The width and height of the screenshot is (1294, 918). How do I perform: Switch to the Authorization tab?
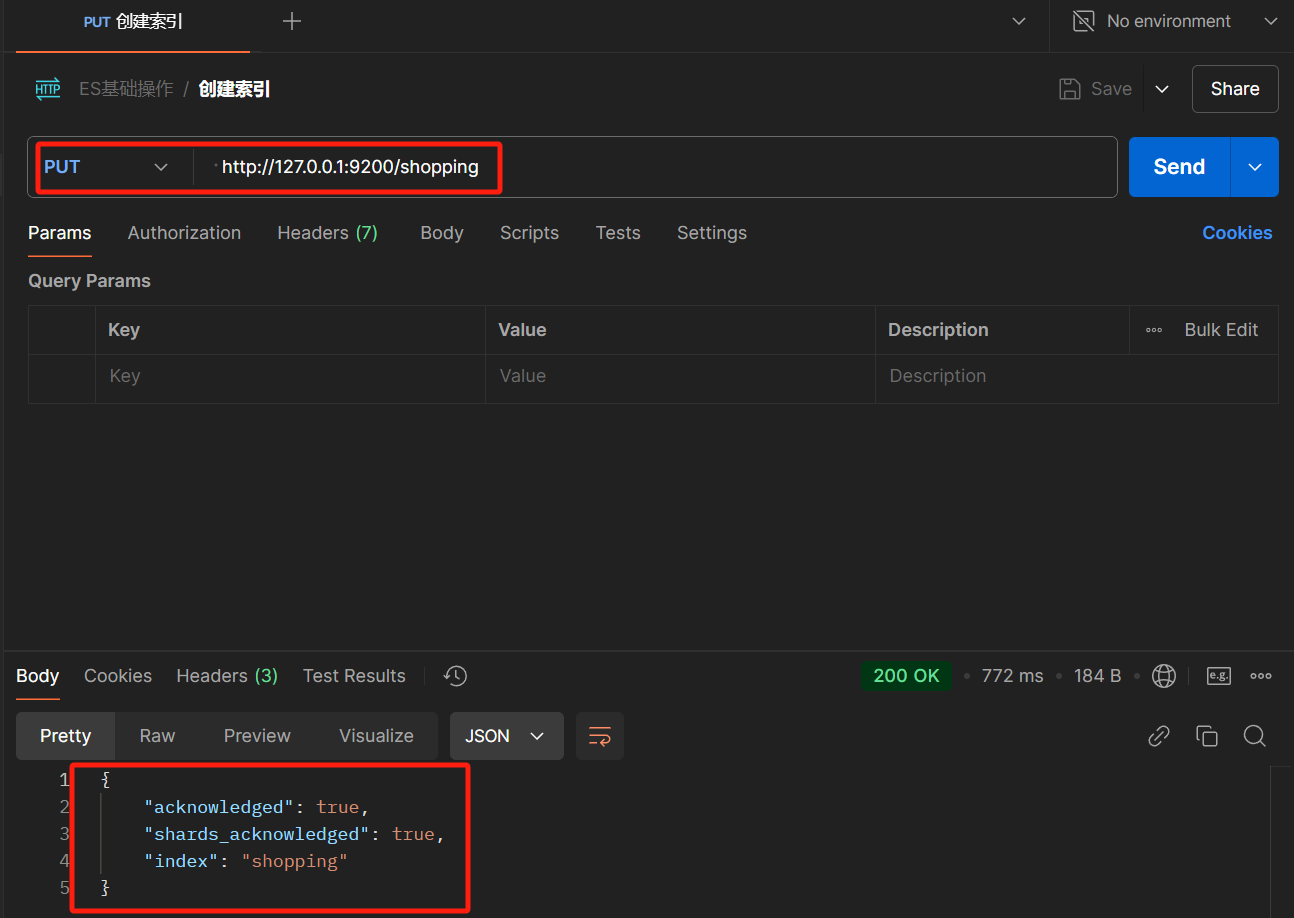pos(184,233)
